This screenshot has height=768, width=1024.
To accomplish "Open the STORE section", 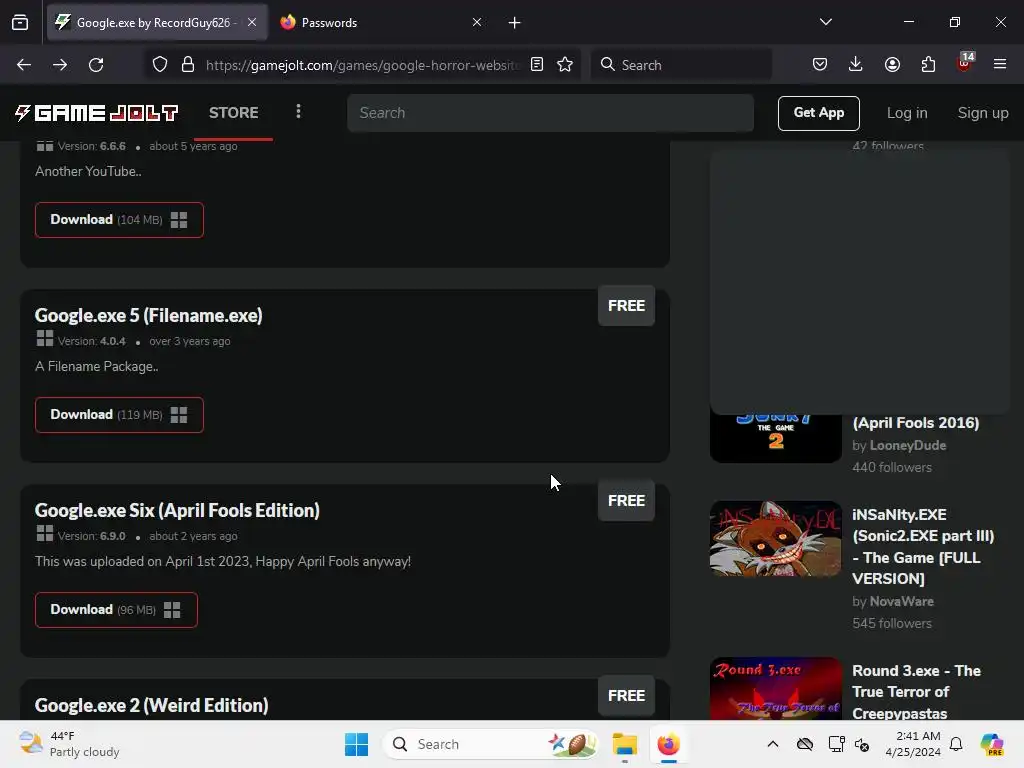I will 234,113.
